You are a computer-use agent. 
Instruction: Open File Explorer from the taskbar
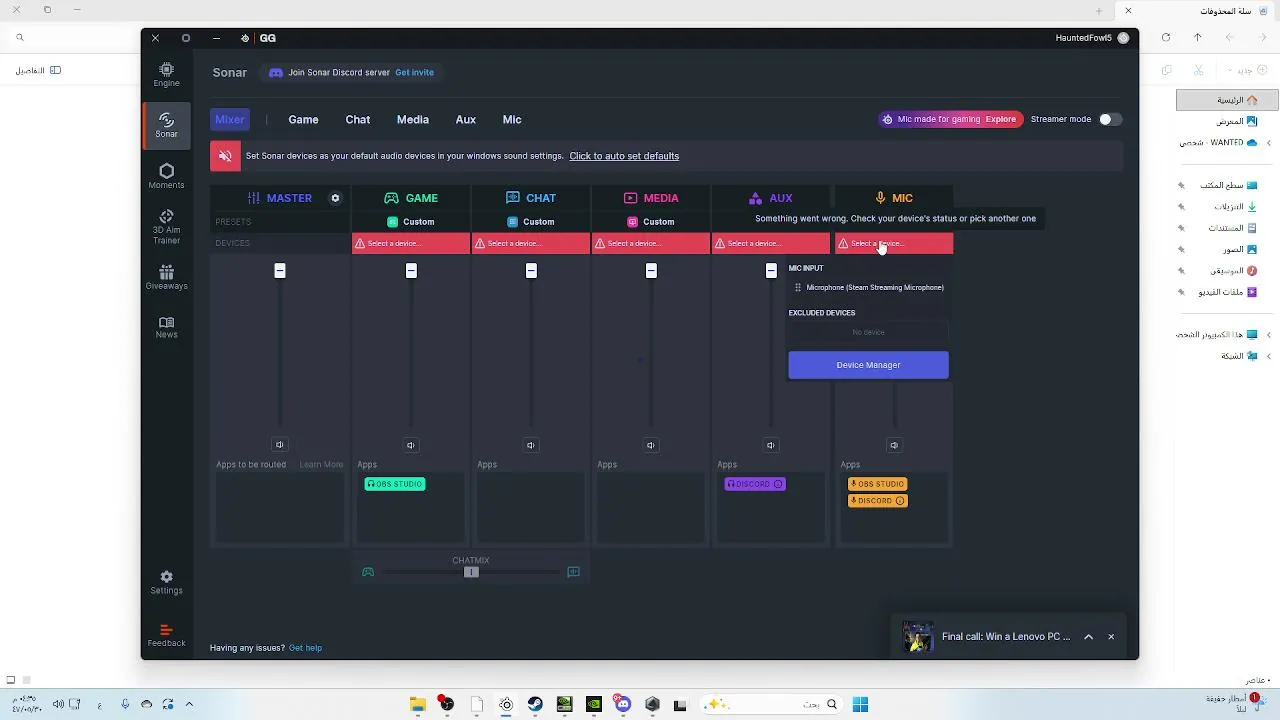coord(418,704)
